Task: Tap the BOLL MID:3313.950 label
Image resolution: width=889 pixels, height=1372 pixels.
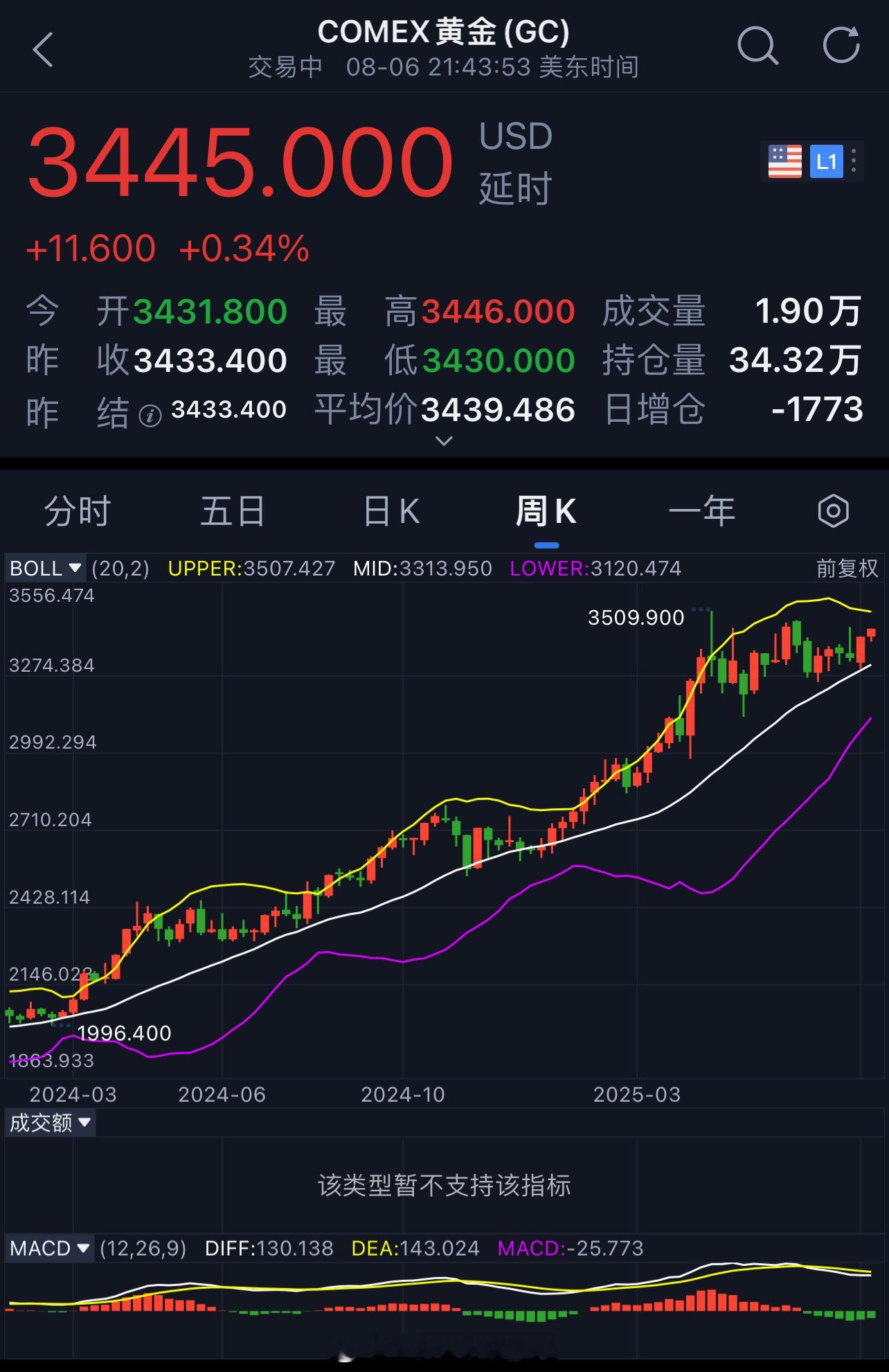Action: [422, 569]
